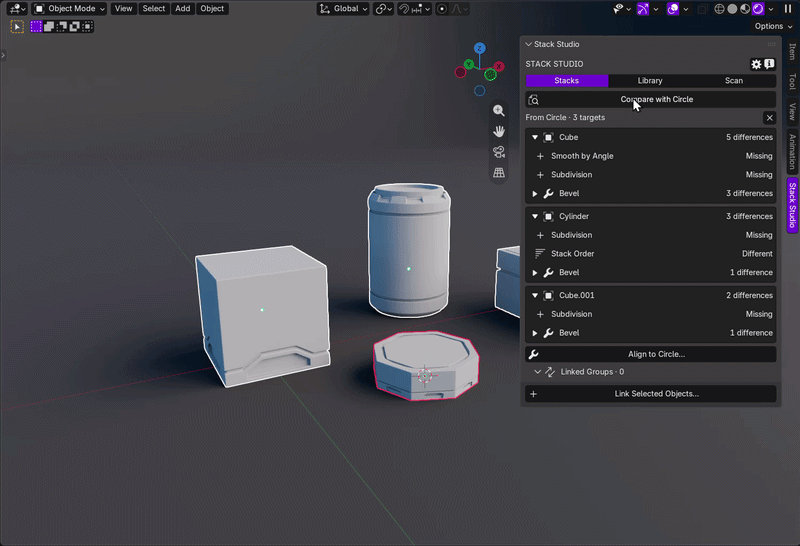Open the Global transform orientation dropdown
The image size is (800, 546).
tap(343, 9)
